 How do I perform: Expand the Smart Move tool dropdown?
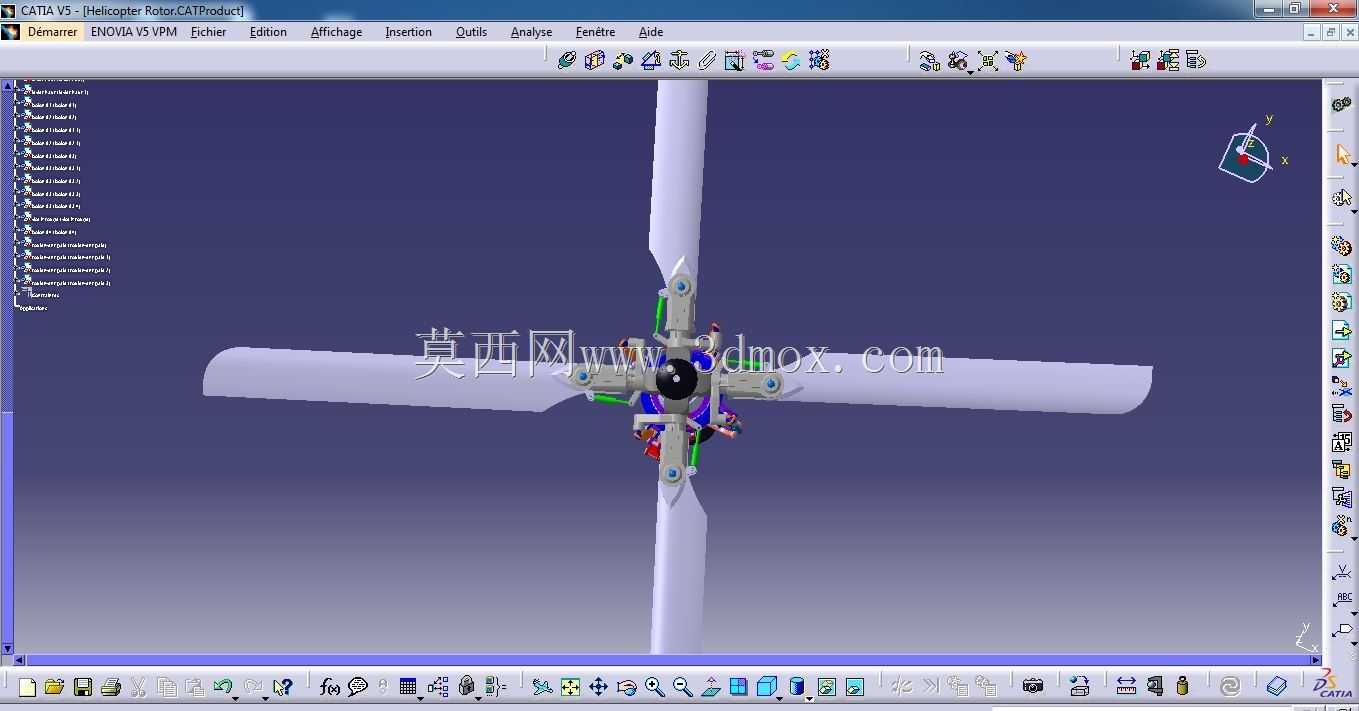[971, 72]
